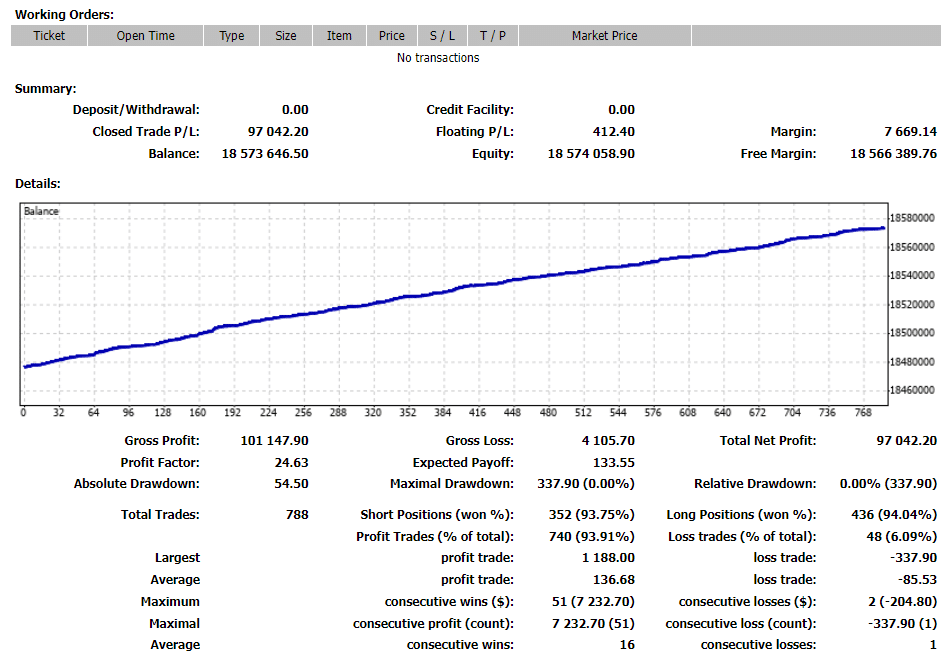Viewport: 945px width, 656px height.
Task: Click the Balance amount in Summary
Action: pos(264,153)
